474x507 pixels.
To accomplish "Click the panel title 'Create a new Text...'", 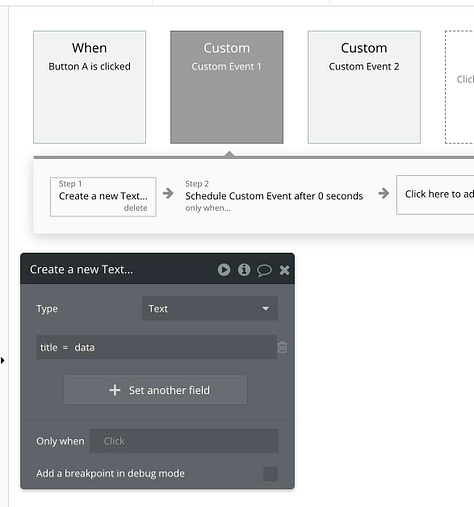I will coord(81,269).
